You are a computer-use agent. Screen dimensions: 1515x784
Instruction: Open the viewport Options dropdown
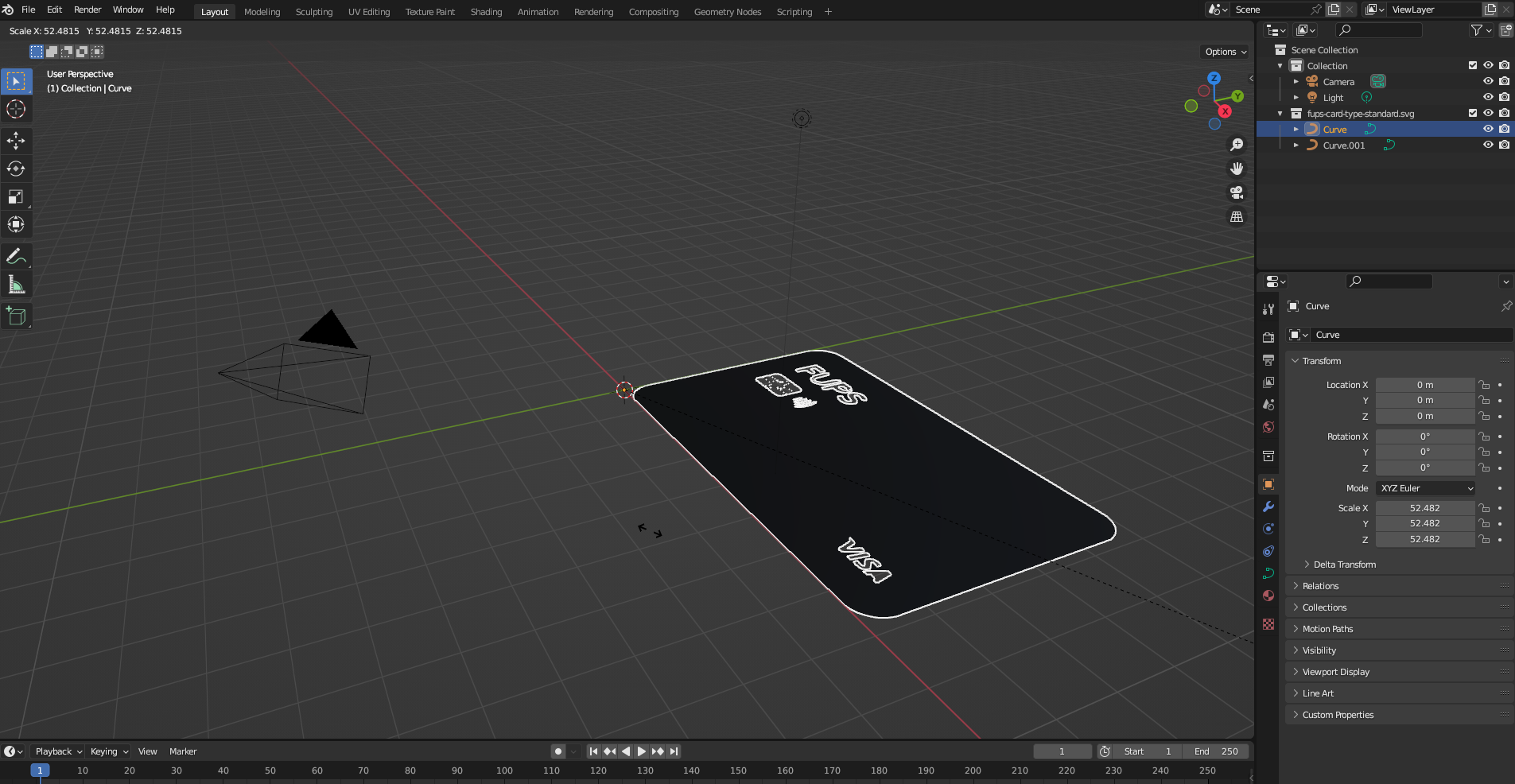[x=1226, y=52]
